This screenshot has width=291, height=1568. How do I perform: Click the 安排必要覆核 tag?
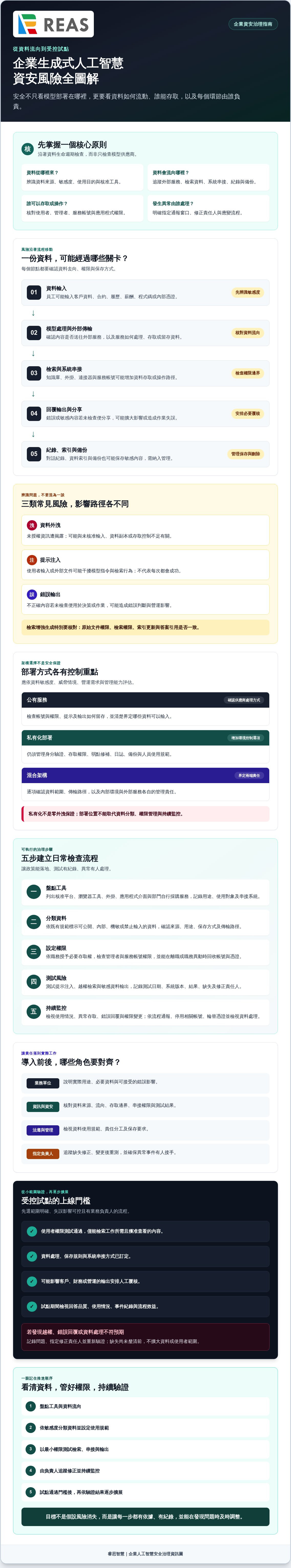coord(247,413)
